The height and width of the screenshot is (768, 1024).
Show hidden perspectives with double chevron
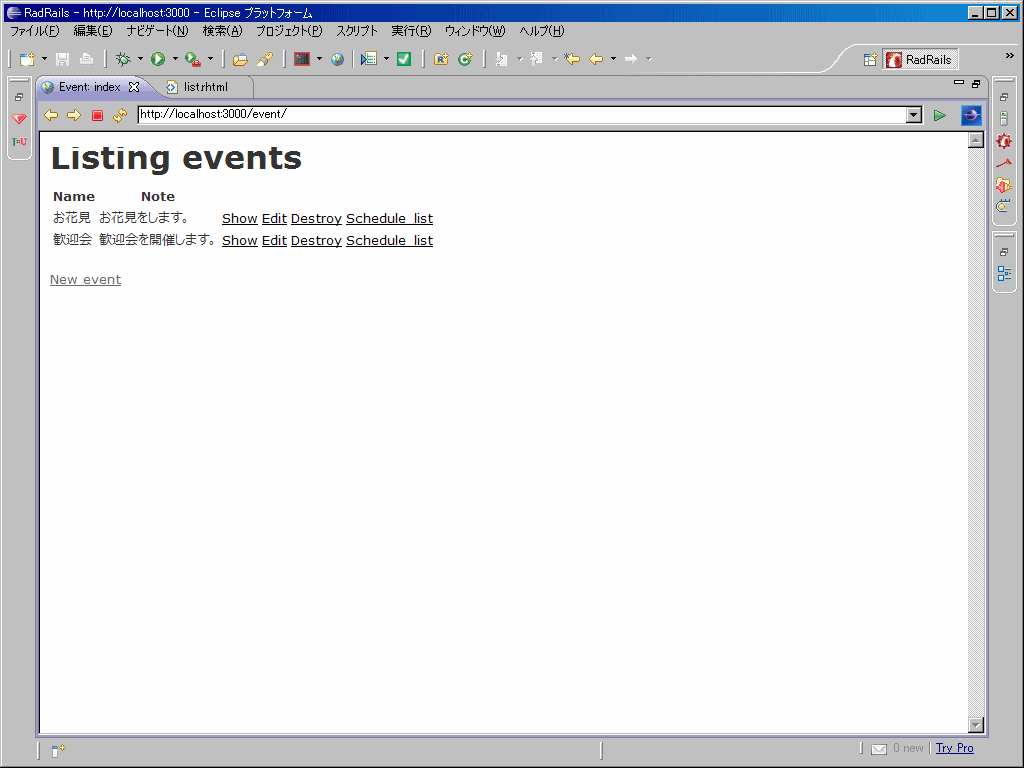coord(1010,56)
